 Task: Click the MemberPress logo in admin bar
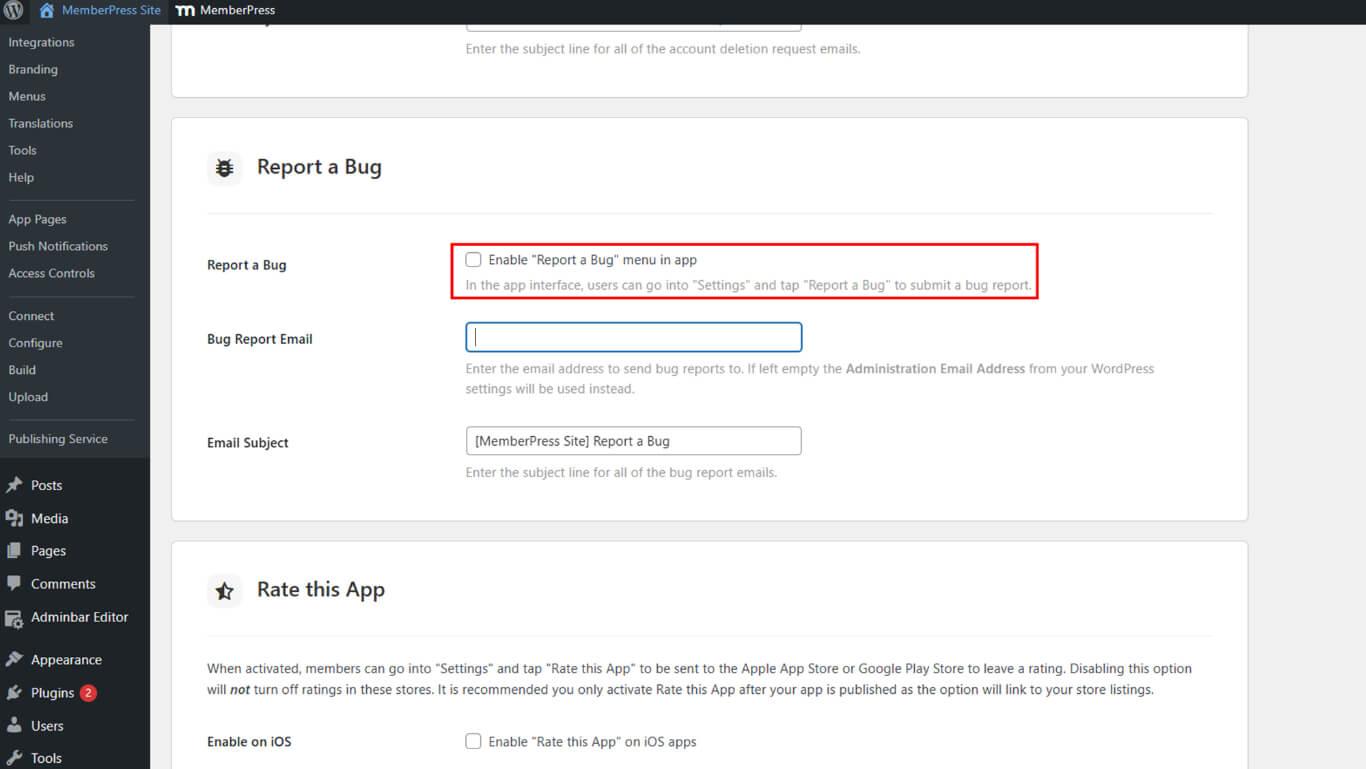185,11
